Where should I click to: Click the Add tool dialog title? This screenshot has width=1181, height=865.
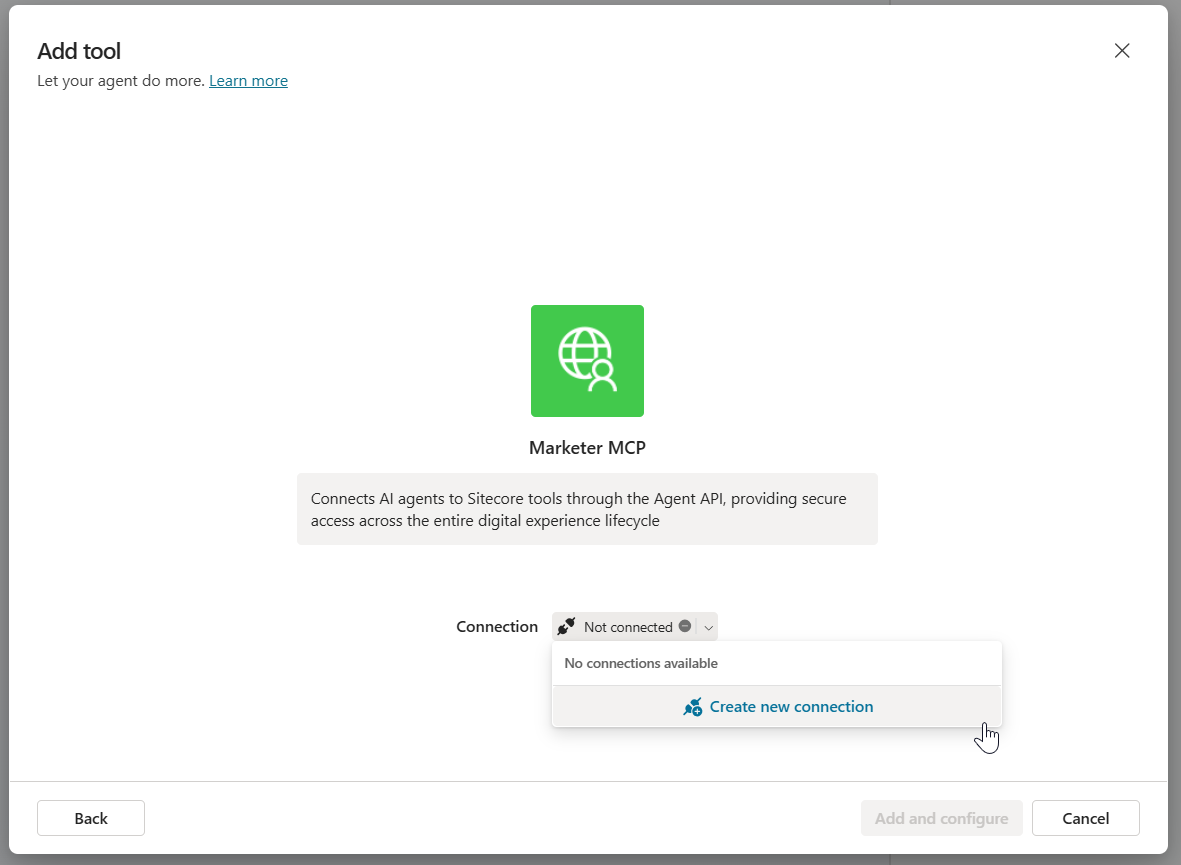79,51
